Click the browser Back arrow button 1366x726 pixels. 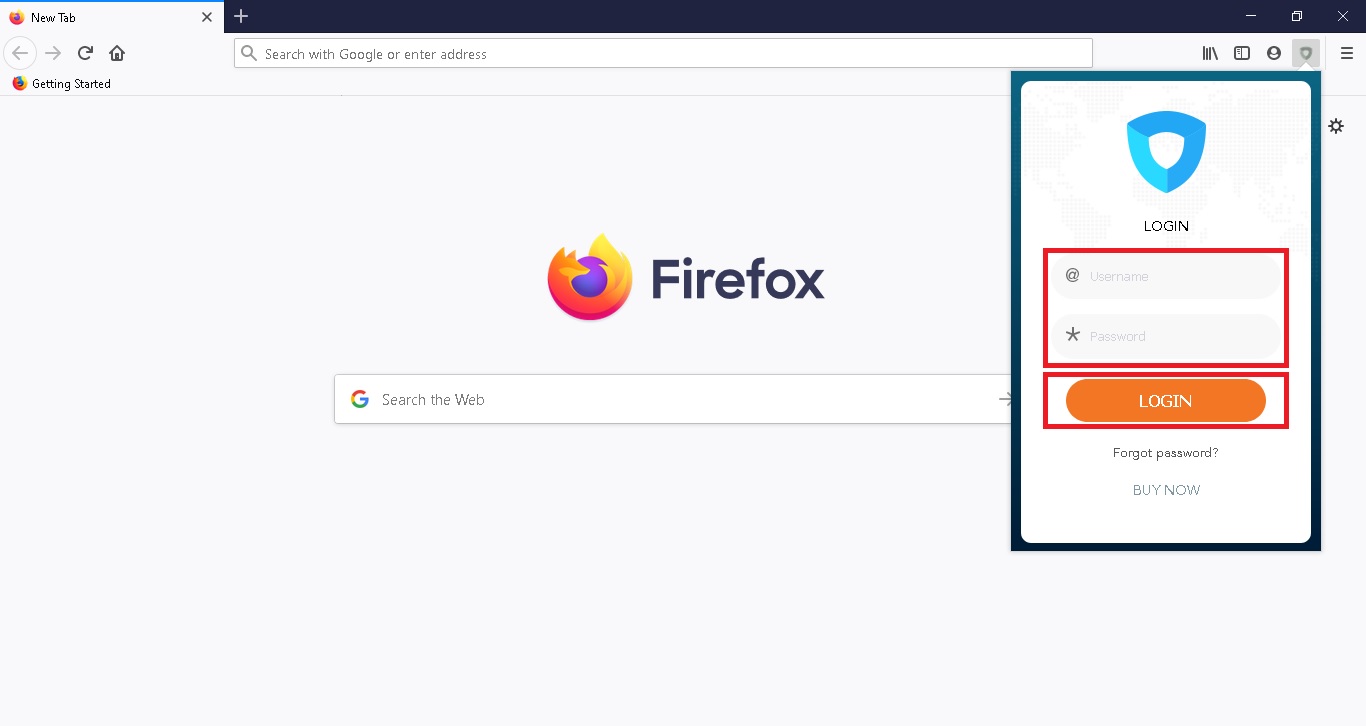pos(20,53)
